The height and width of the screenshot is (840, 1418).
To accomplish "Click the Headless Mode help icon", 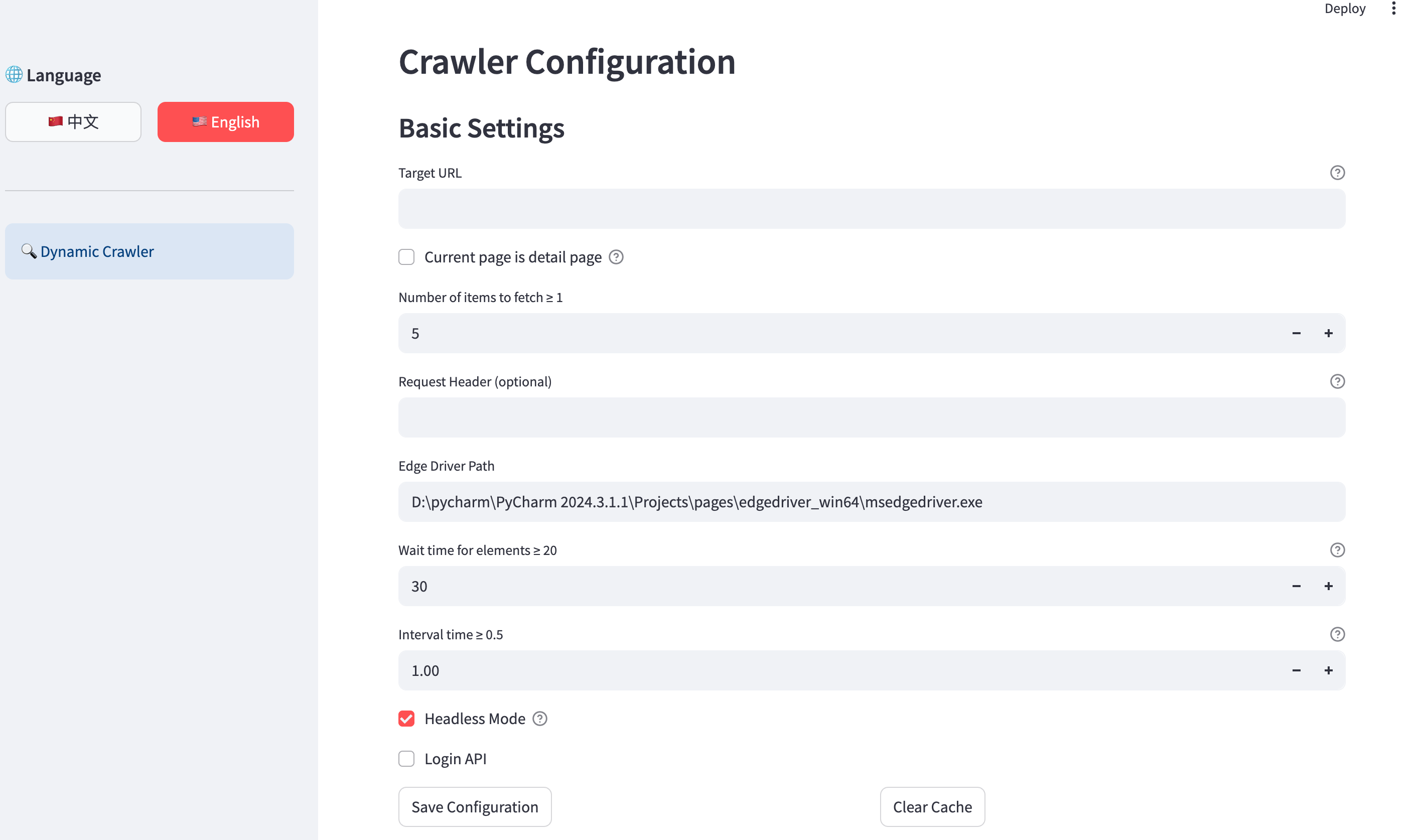I will (540, 719).
